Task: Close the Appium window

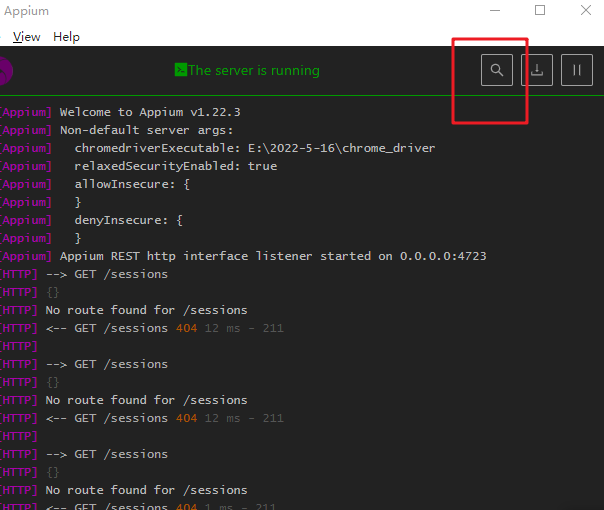Action: point(586,10)
